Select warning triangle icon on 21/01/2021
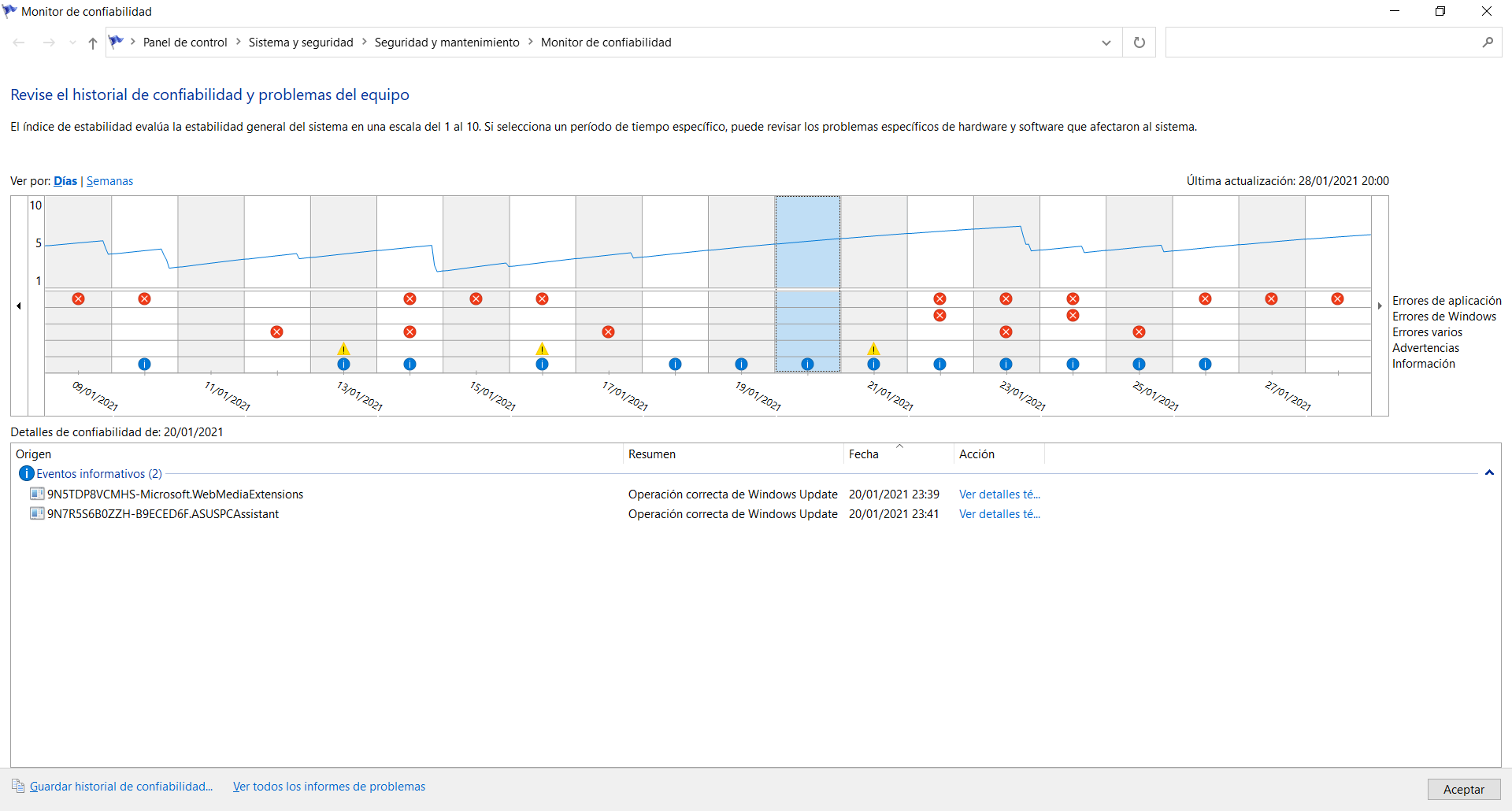 873,349
